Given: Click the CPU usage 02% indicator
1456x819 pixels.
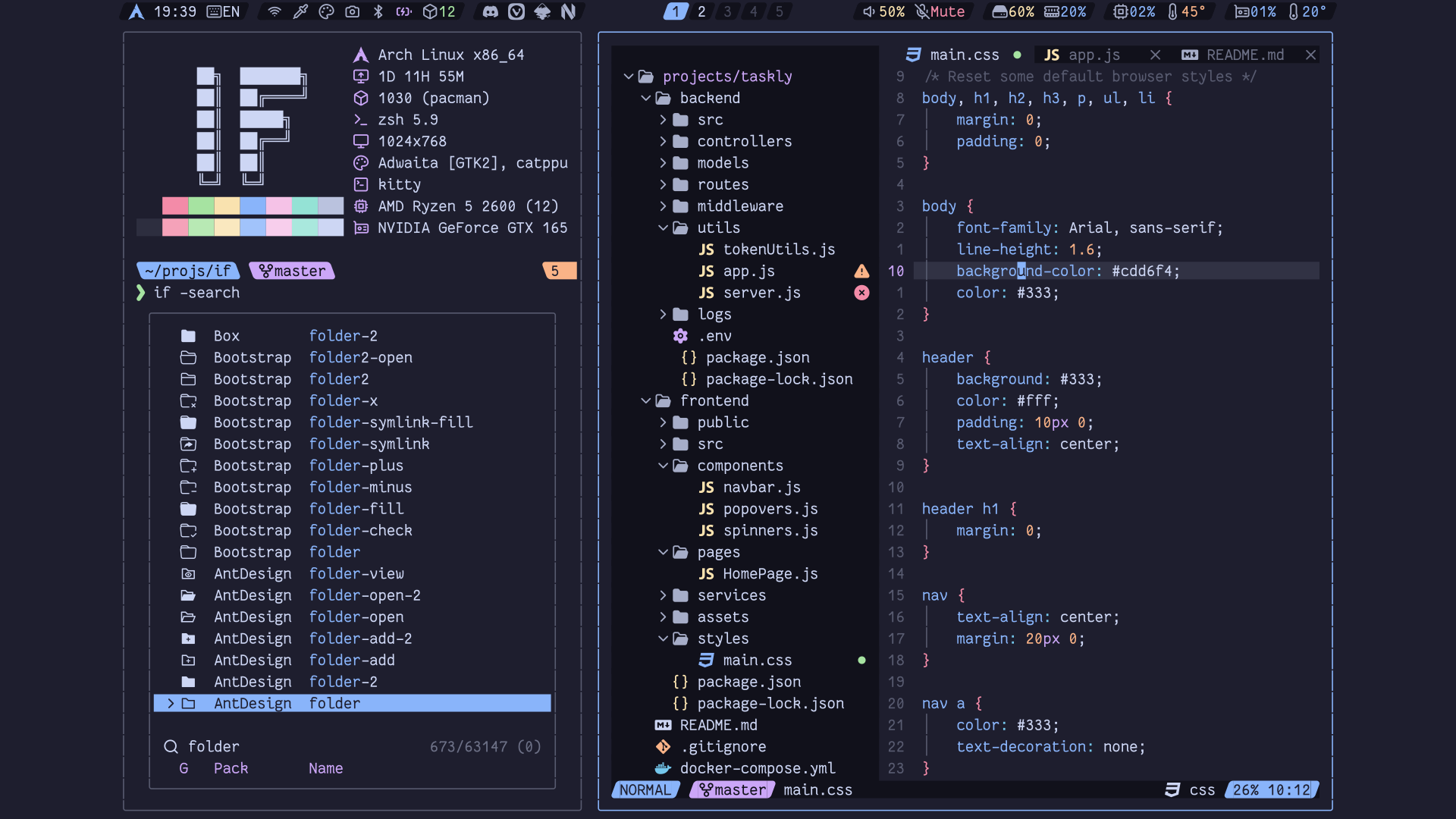Looking at the screenshot, I should pos(1134,11).
